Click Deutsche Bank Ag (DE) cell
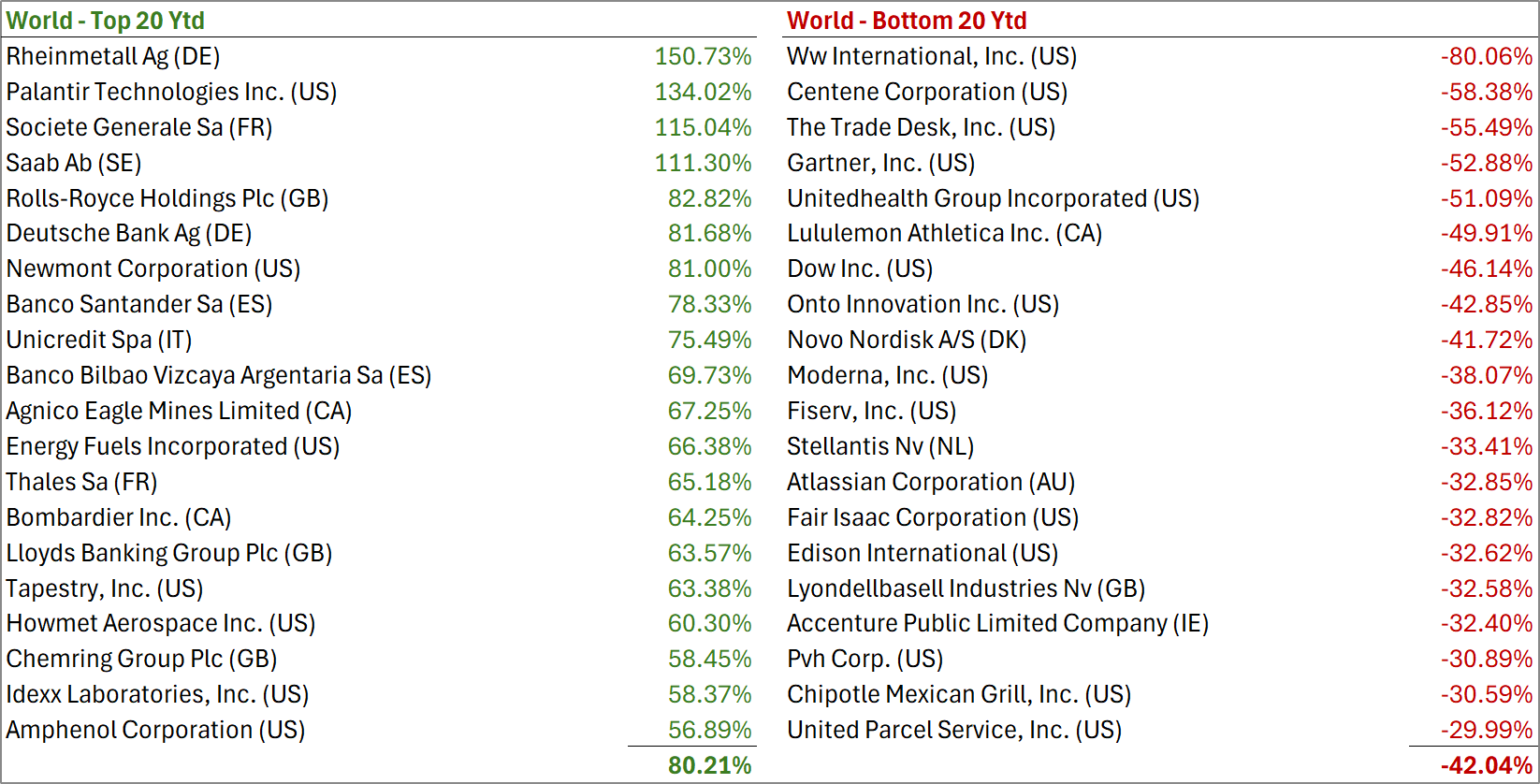1540x784 pixels. (129, 233)
